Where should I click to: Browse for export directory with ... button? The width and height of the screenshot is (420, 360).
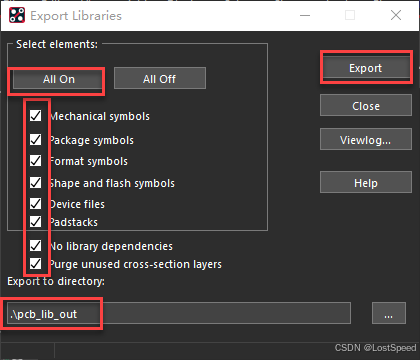click(x=389, y=313)
